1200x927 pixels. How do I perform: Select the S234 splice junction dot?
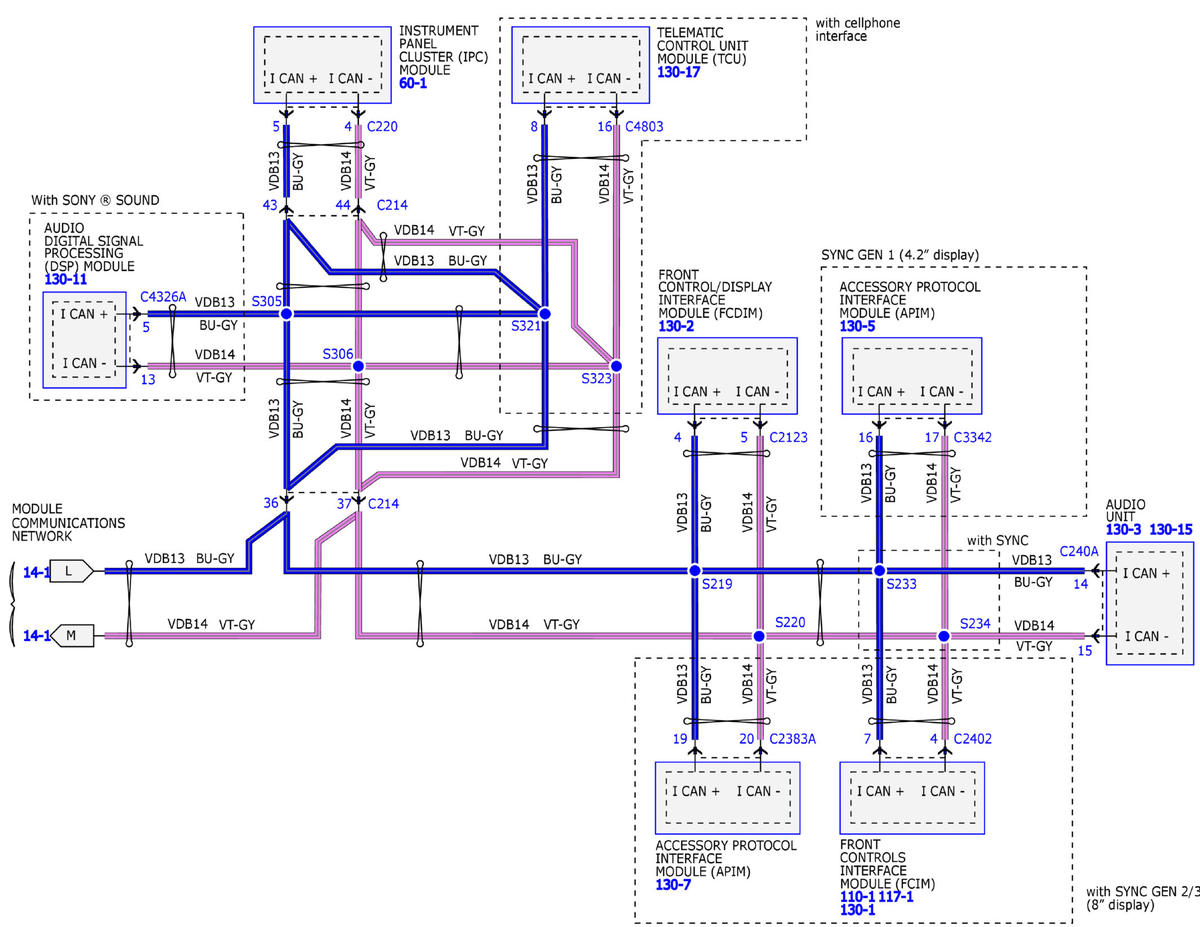tap(943, 636)
